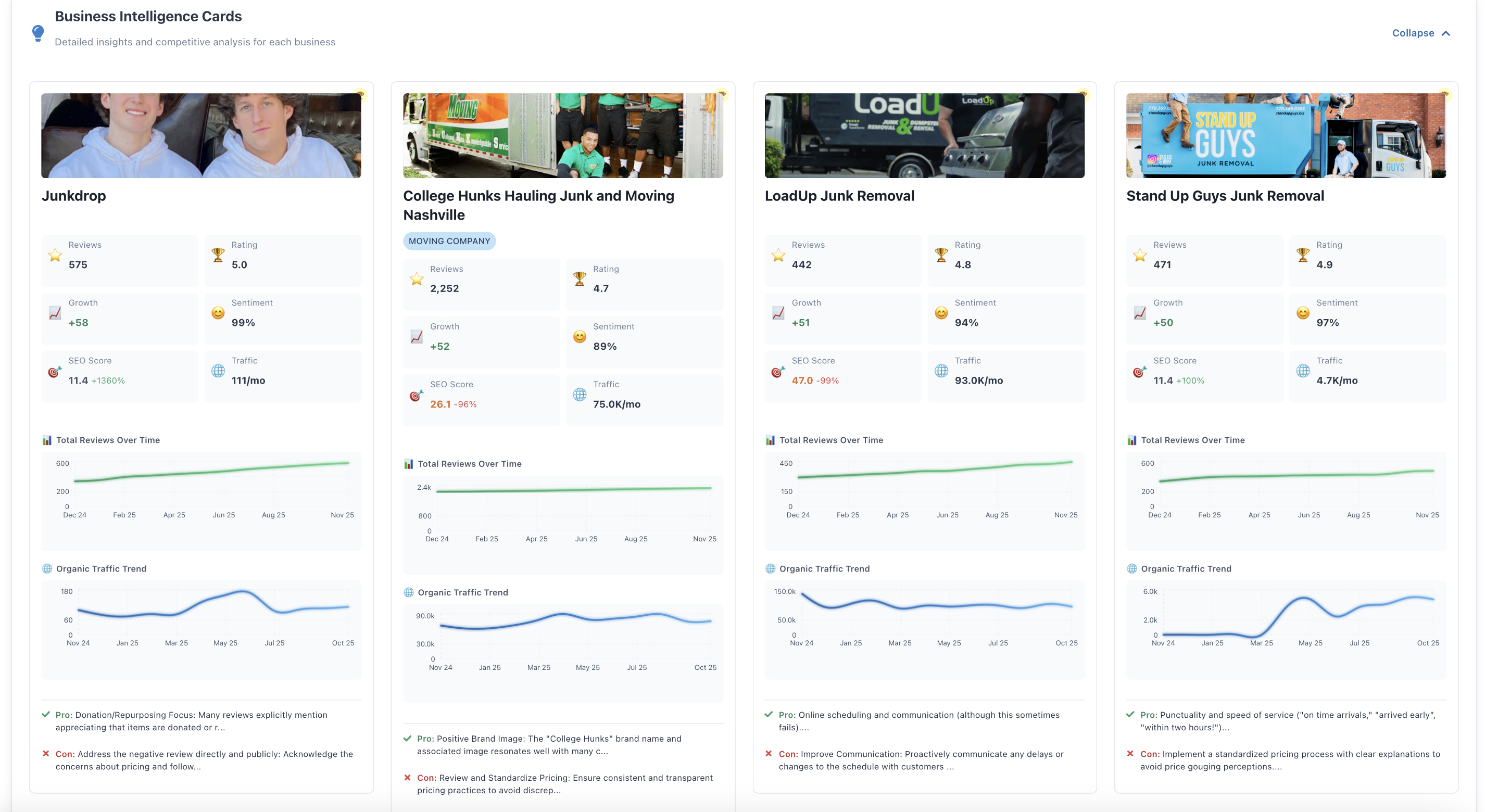This screenshot has height=812, width=1485.
Task: Click the Sentiment smiley icon on the LoadUp card
Action: (940, 313)
